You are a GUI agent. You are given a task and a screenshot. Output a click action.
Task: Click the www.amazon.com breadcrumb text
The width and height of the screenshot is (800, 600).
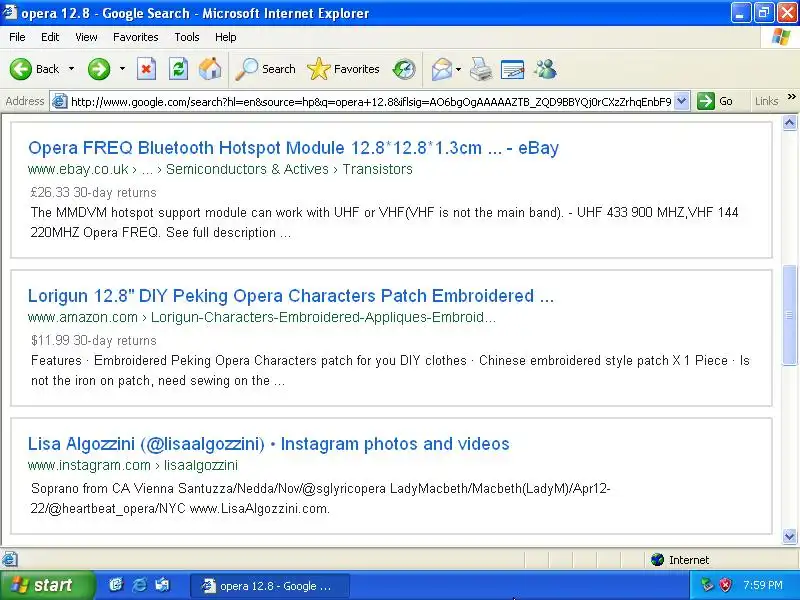point(83,317)
